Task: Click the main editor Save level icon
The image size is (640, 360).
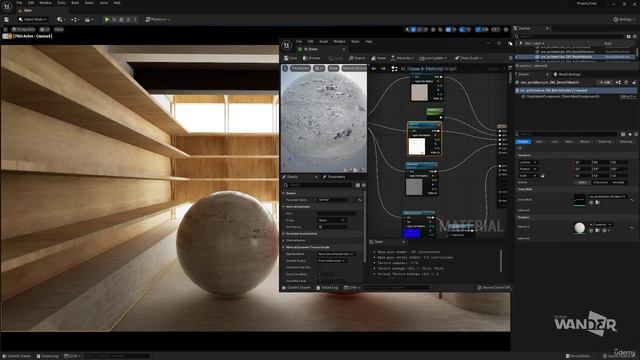Action: tap(7, 19)
